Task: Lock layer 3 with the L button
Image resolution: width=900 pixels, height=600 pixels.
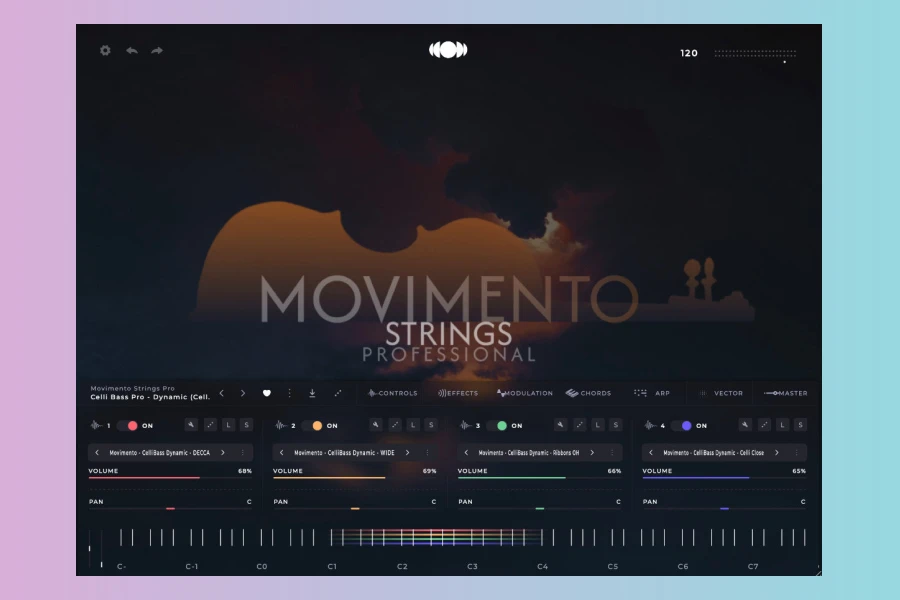Action: pyautogui.click(x=598, y=425)
